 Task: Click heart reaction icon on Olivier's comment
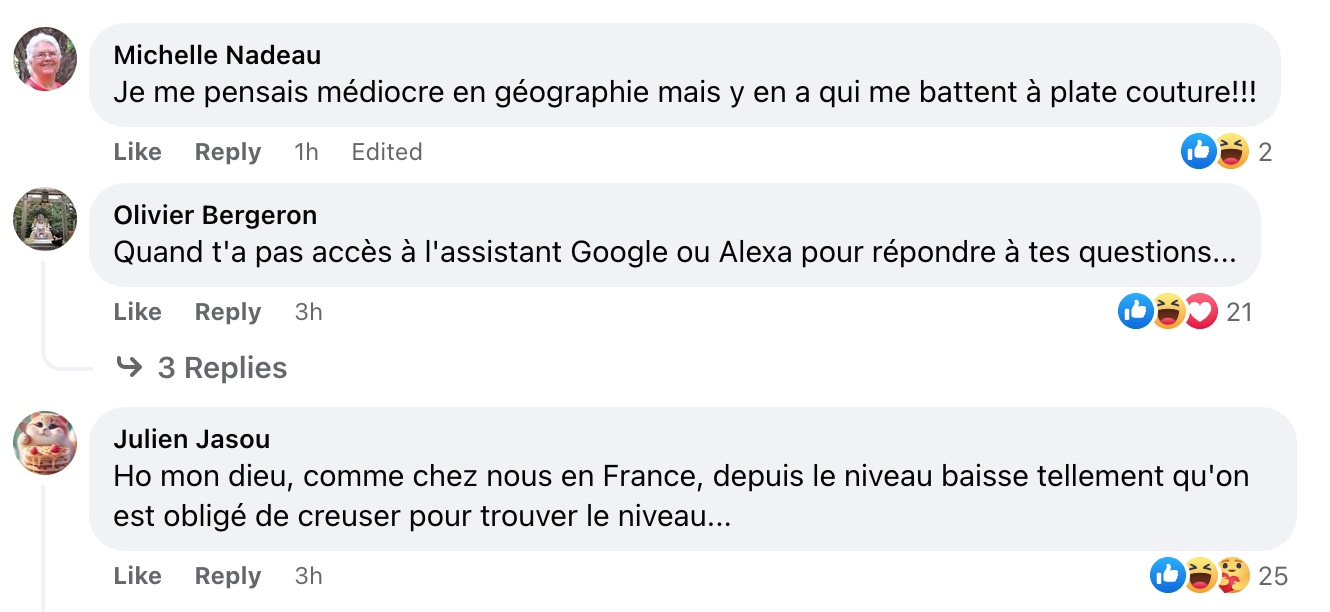click(x=1200, y=312)
